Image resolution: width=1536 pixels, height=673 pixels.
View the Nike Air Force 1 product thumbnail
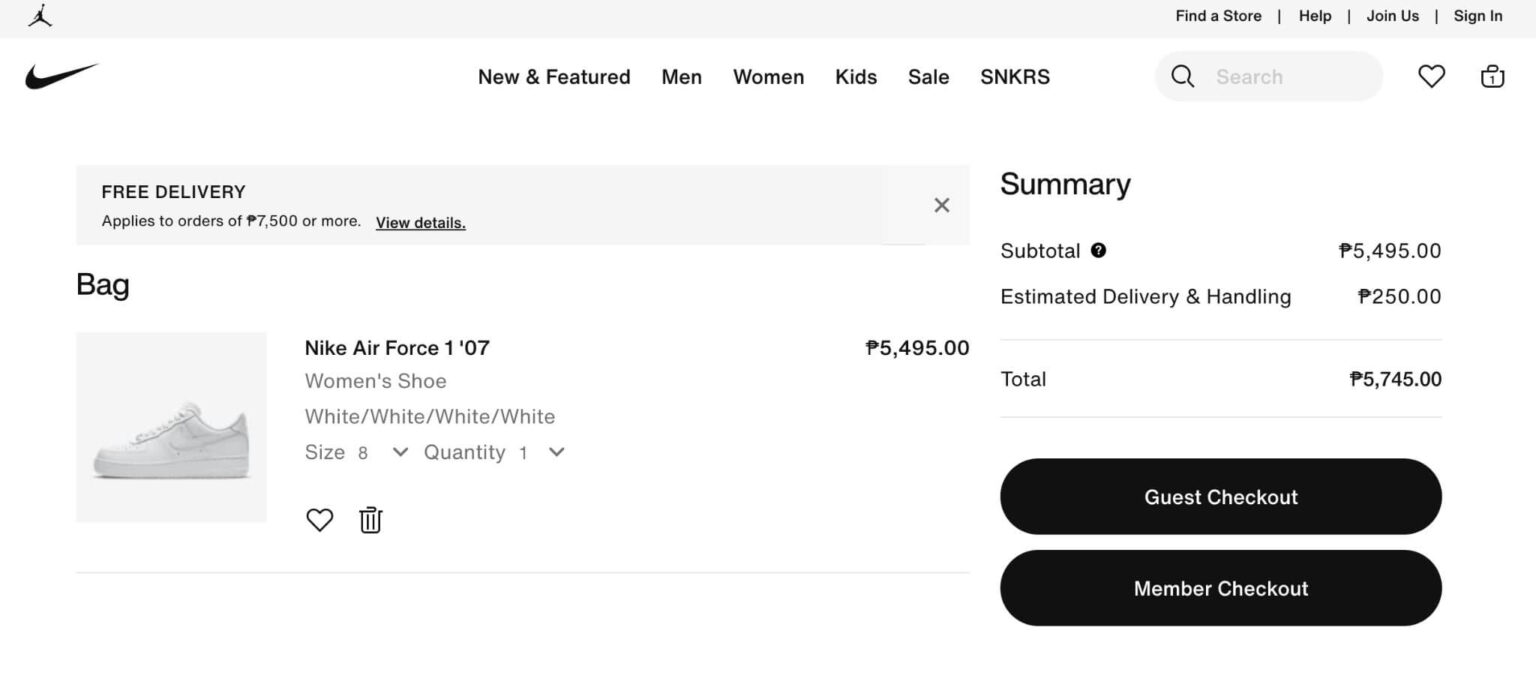(x=170, y=427)
